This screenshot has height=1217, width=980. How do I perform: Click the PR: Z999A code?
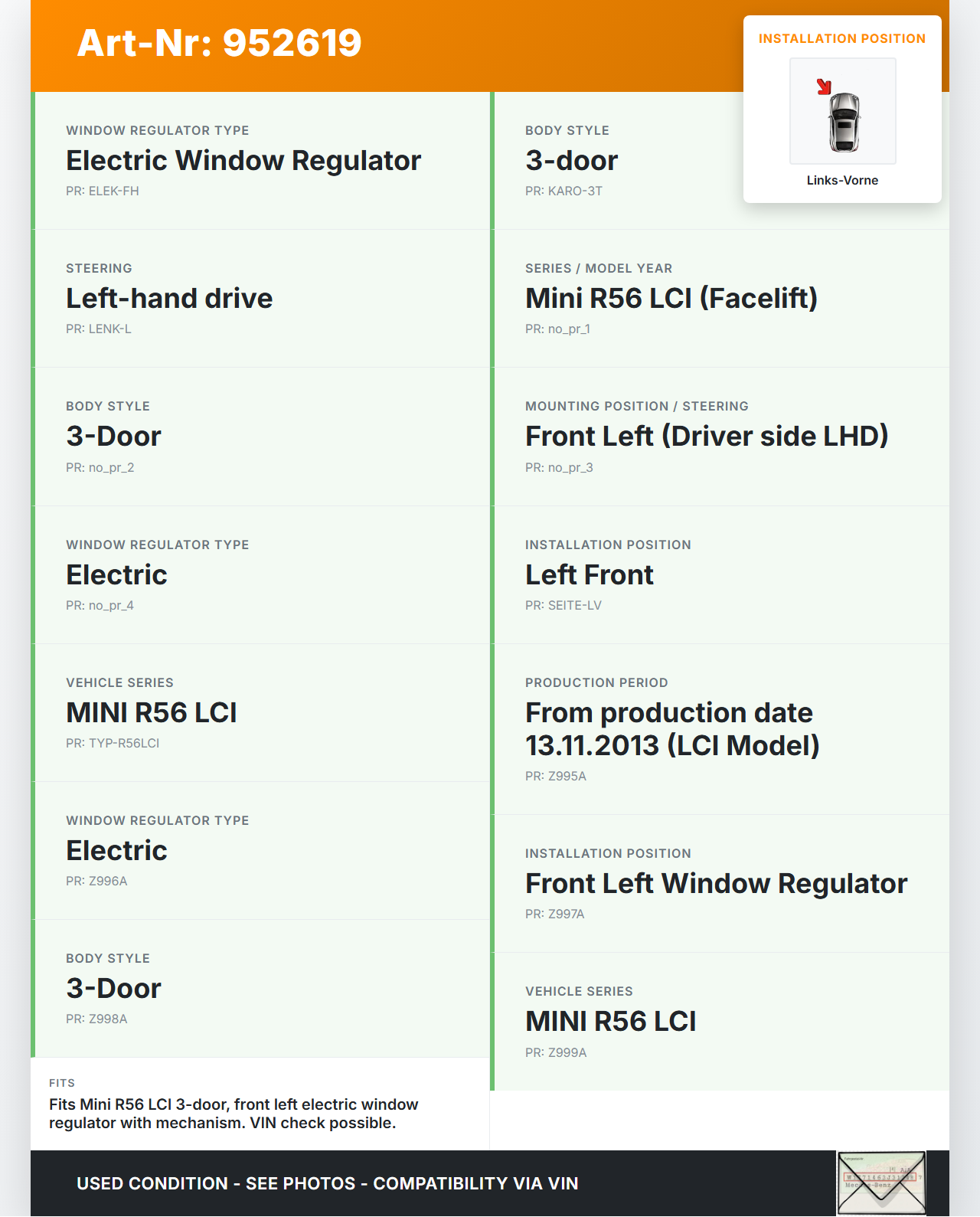click(556, 1053)
